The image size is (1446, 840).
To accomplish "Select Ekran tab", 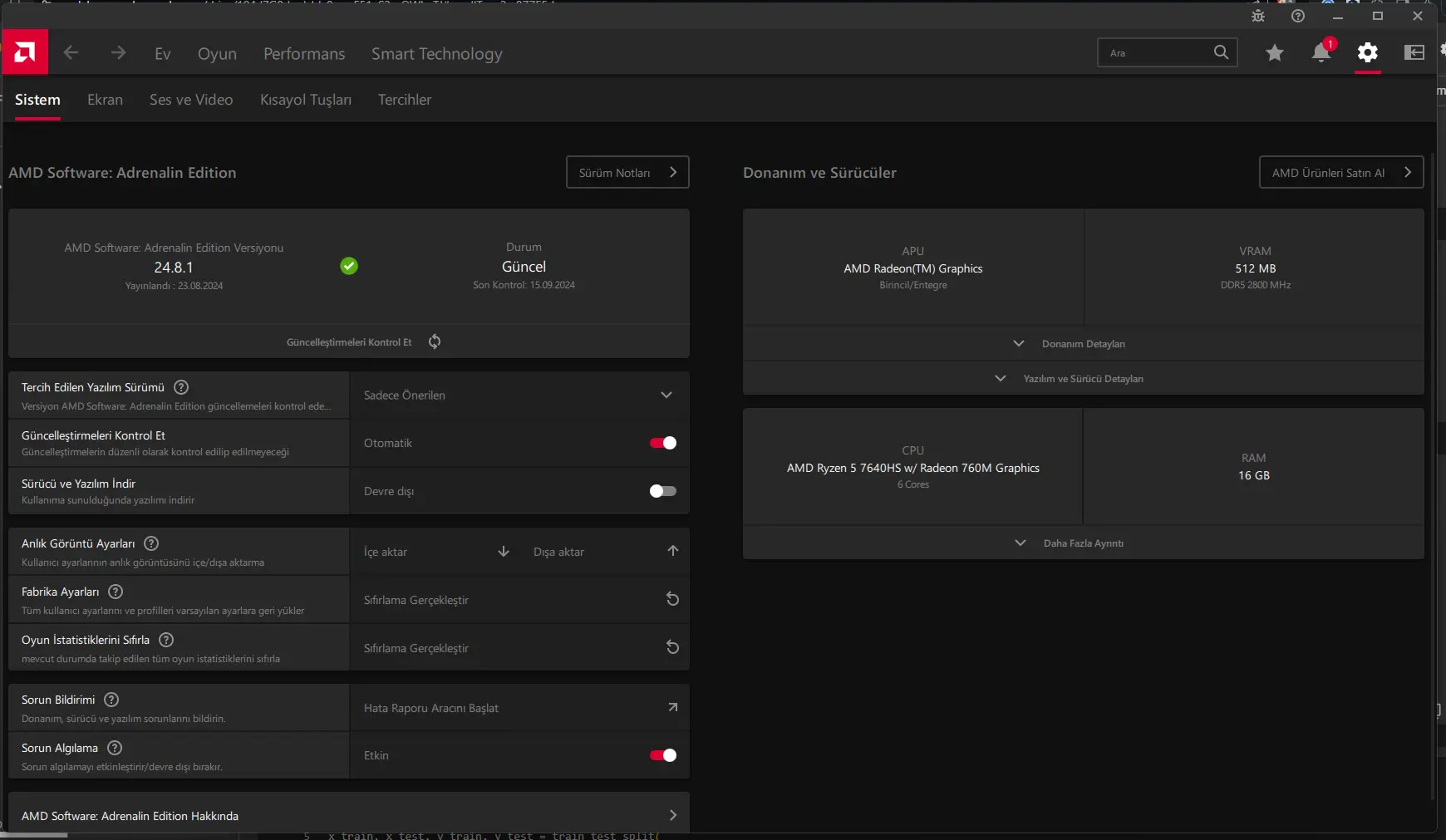I will 105,100.
